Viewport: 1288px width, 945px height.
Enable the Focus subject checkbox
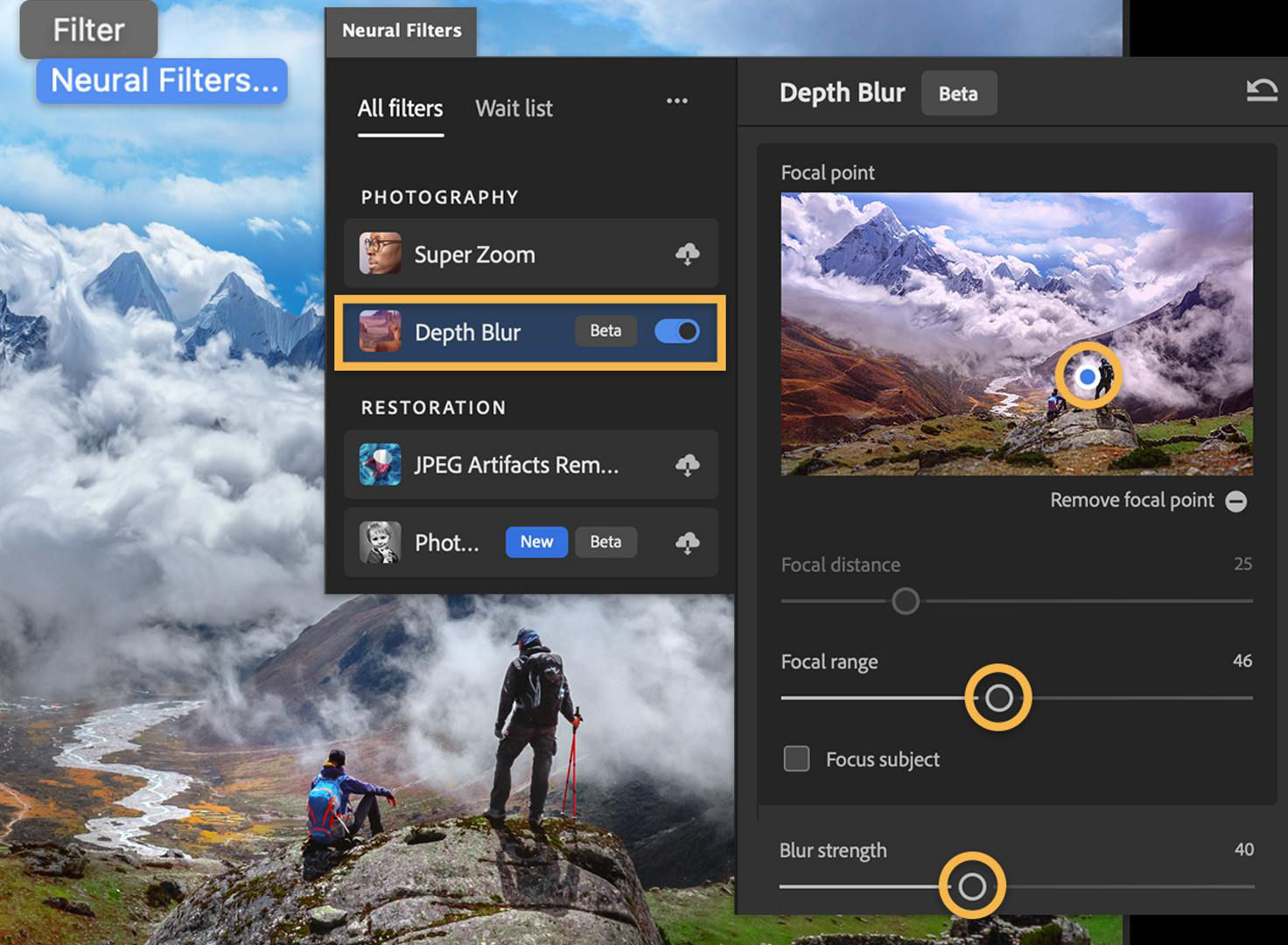pos(796,759)
